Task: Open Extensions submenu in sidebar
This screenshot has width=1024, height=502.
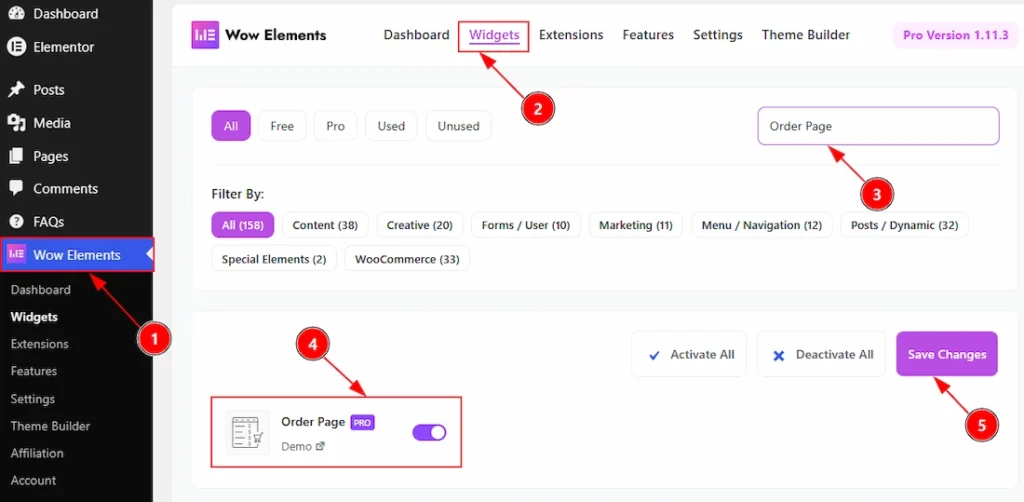Action: pyautogui.click(x=39, y=344)
